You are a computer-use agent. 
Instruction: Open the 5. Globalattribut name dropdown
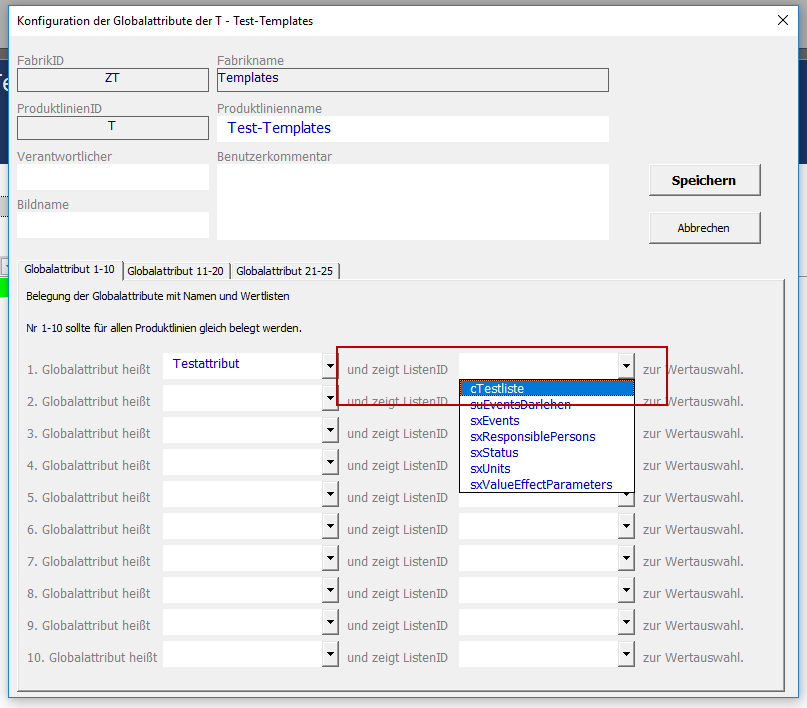330,498
